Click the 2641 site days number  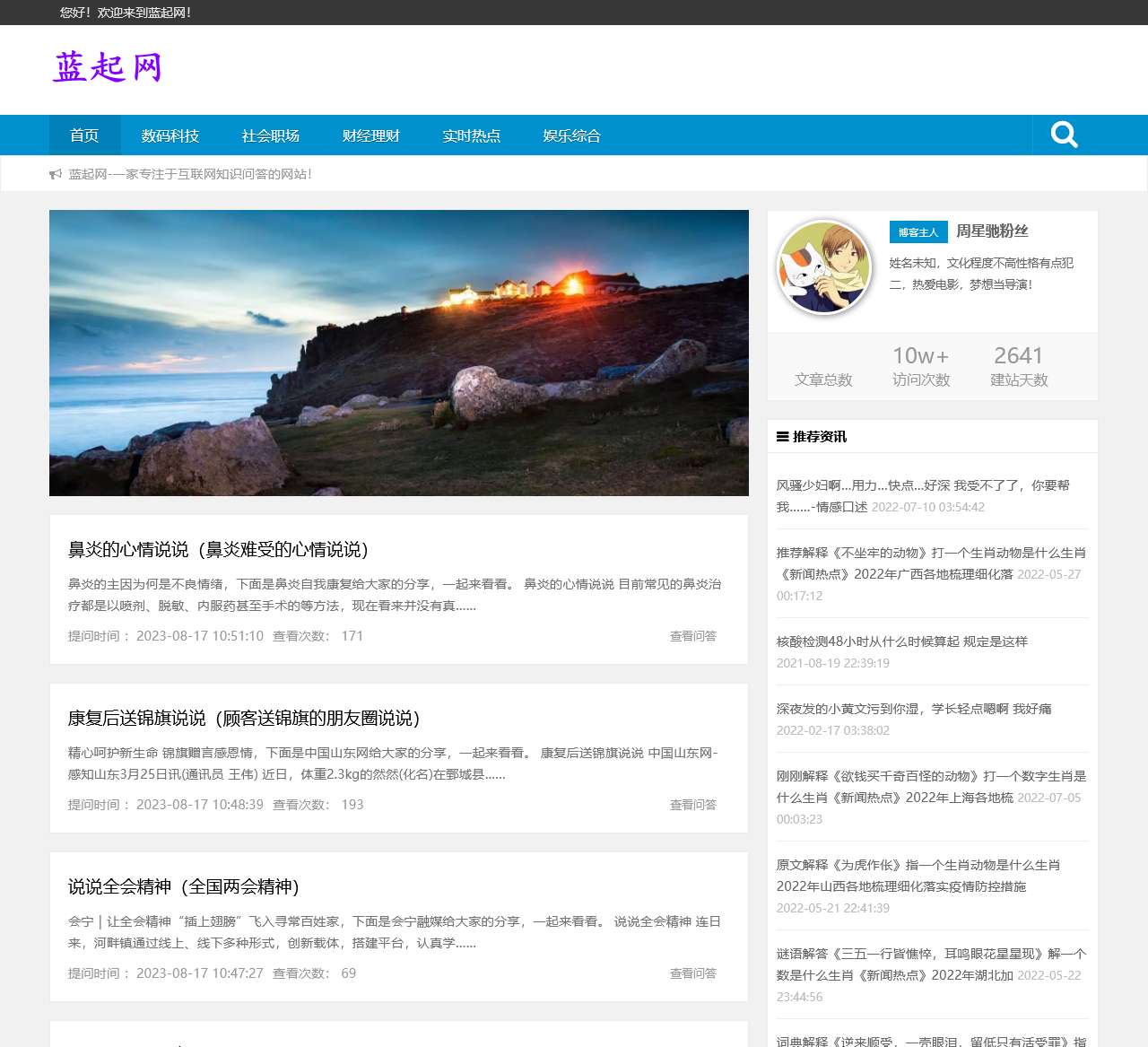1019,356
